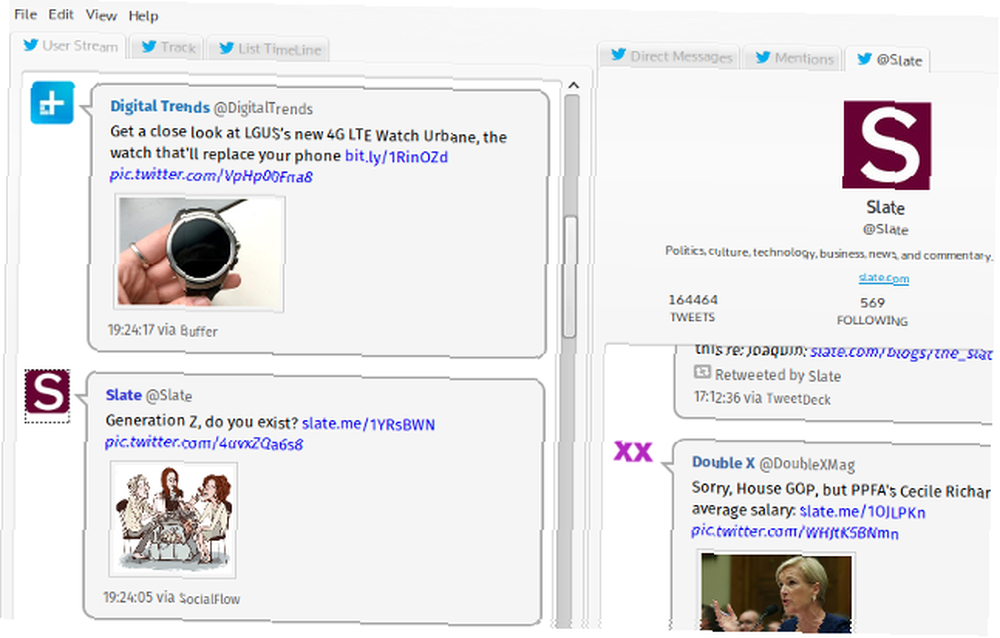This screenshot has width=1000, height=638.
Task: Open the Double X author name
Action: pyautogui.click(x=723, y=463)
